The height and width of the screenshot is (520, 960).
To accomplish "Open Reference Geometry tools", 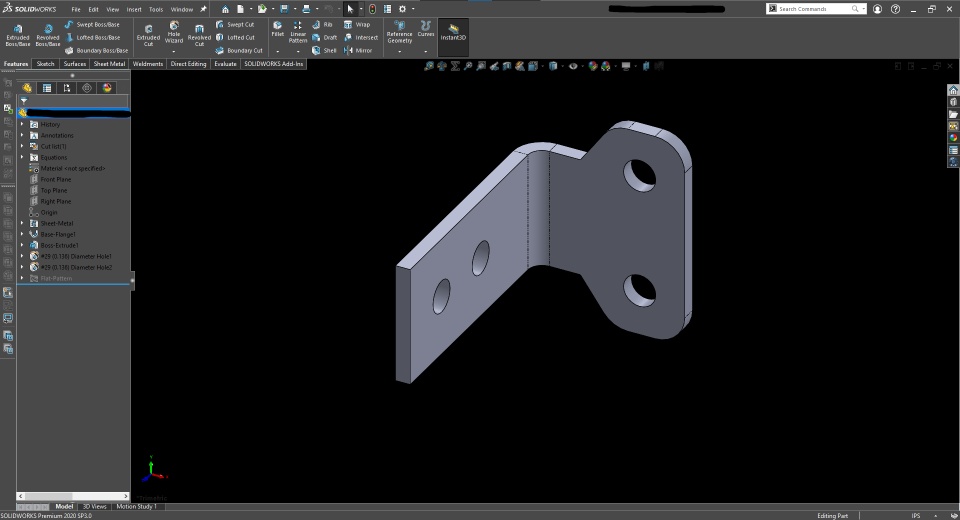I will (399, 32).
